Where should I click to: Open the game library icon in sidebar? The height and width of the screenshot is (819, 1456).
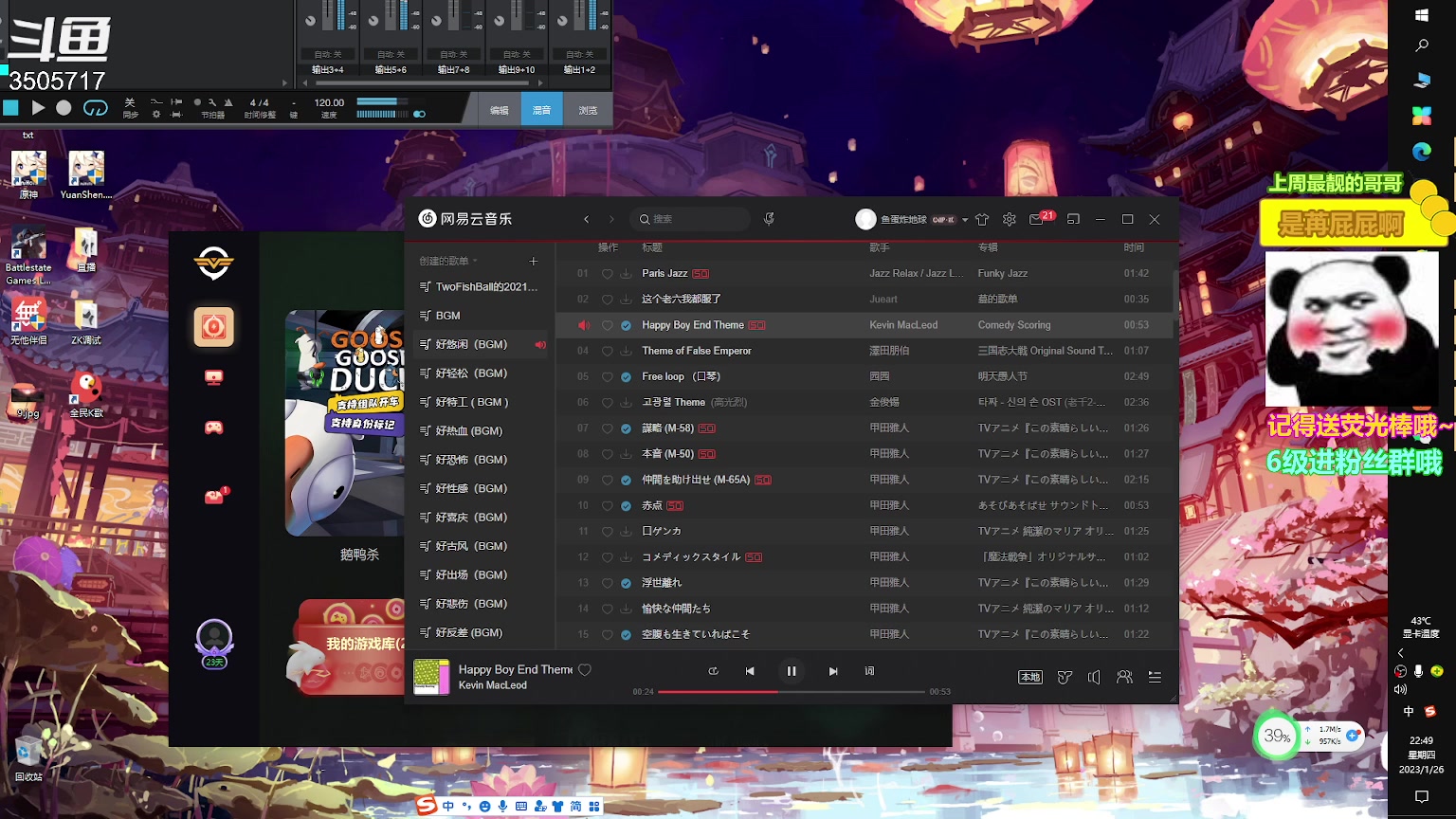214,327
